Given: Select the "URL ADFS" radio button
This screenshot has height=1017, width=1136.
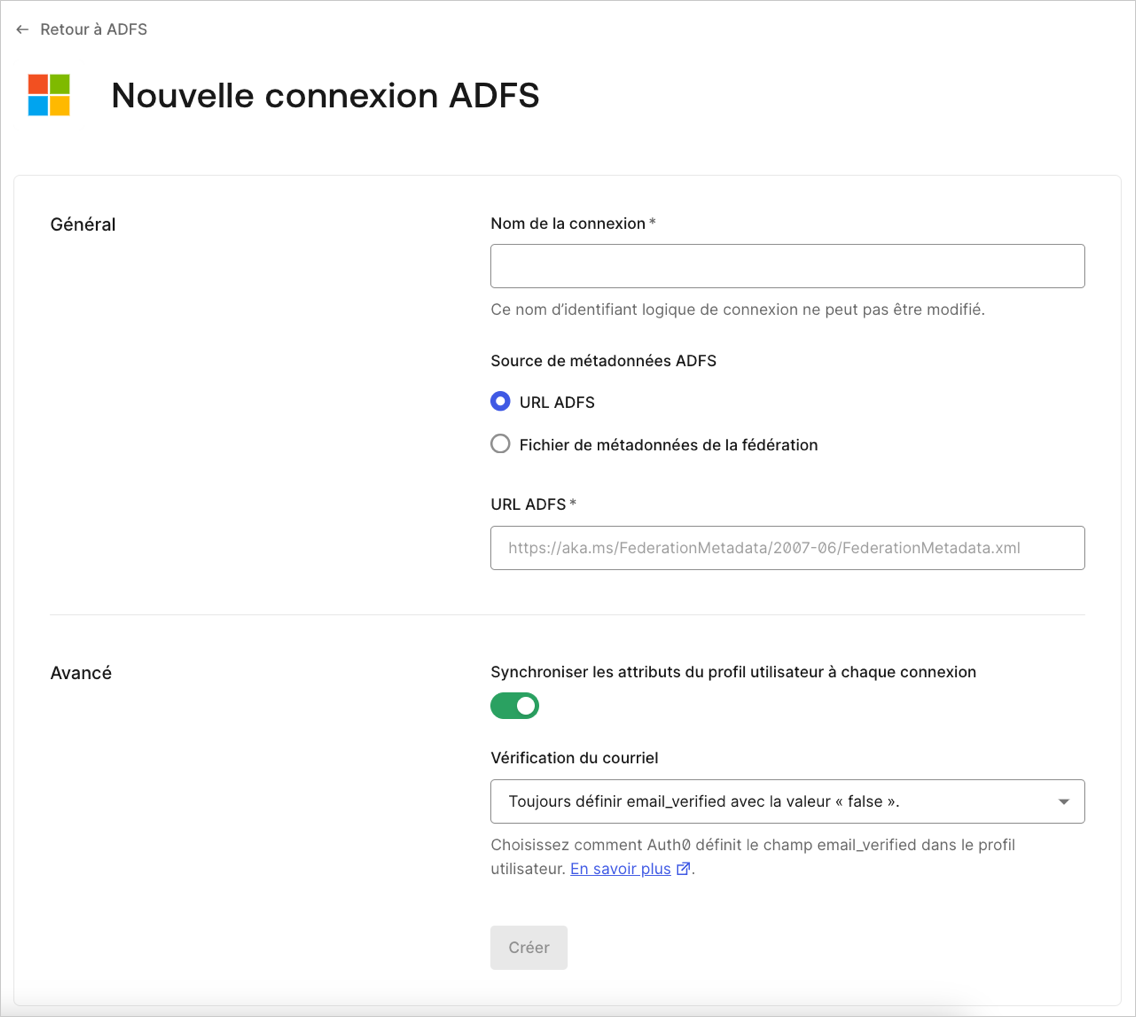Looking at the screenshot, I should tap(500, 401).
